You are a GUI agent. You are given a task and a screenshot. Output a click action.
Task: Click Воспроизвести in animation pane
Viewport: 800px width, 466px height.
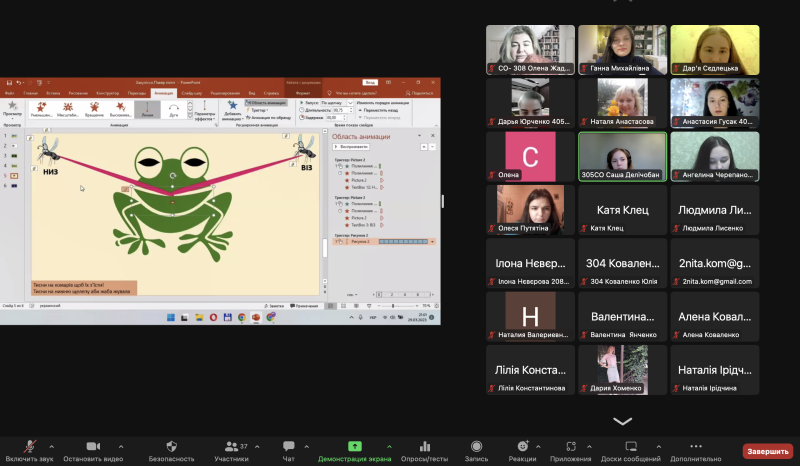[351, 146]
